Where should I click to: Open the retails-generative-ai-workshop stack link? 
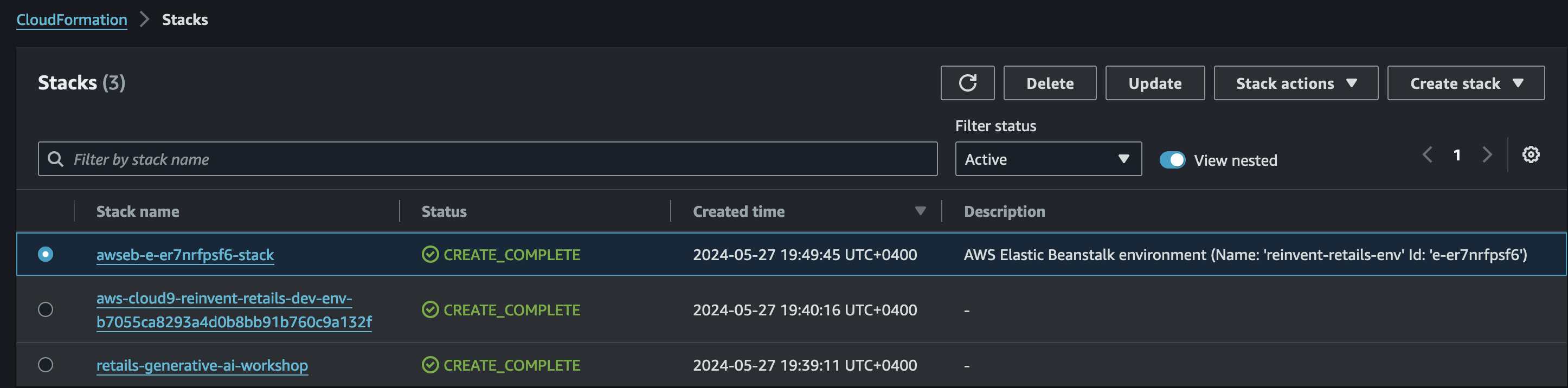202,365
